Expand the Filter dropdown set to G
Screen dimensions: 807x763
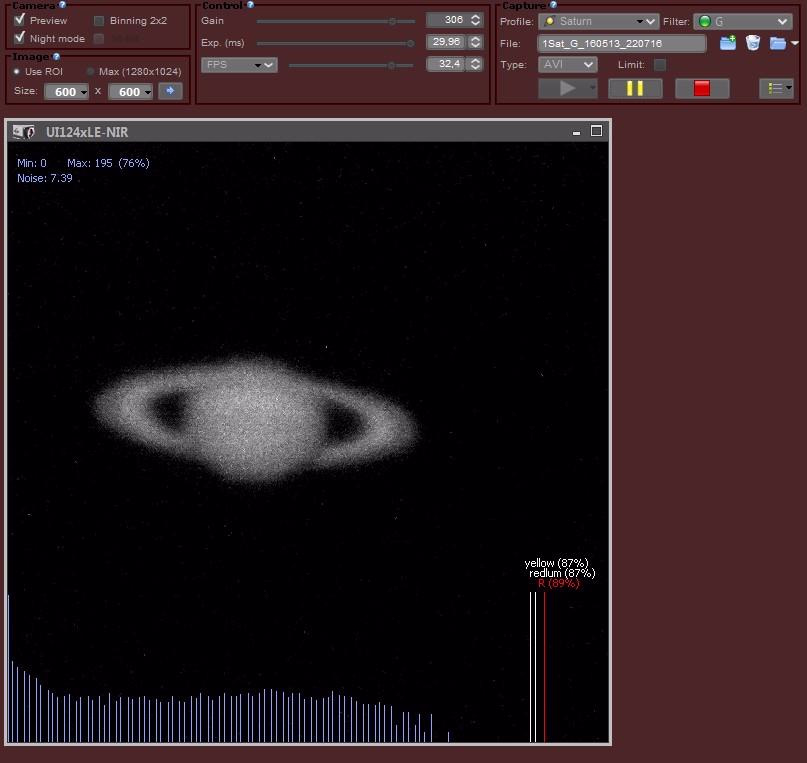tap(742, 21)
